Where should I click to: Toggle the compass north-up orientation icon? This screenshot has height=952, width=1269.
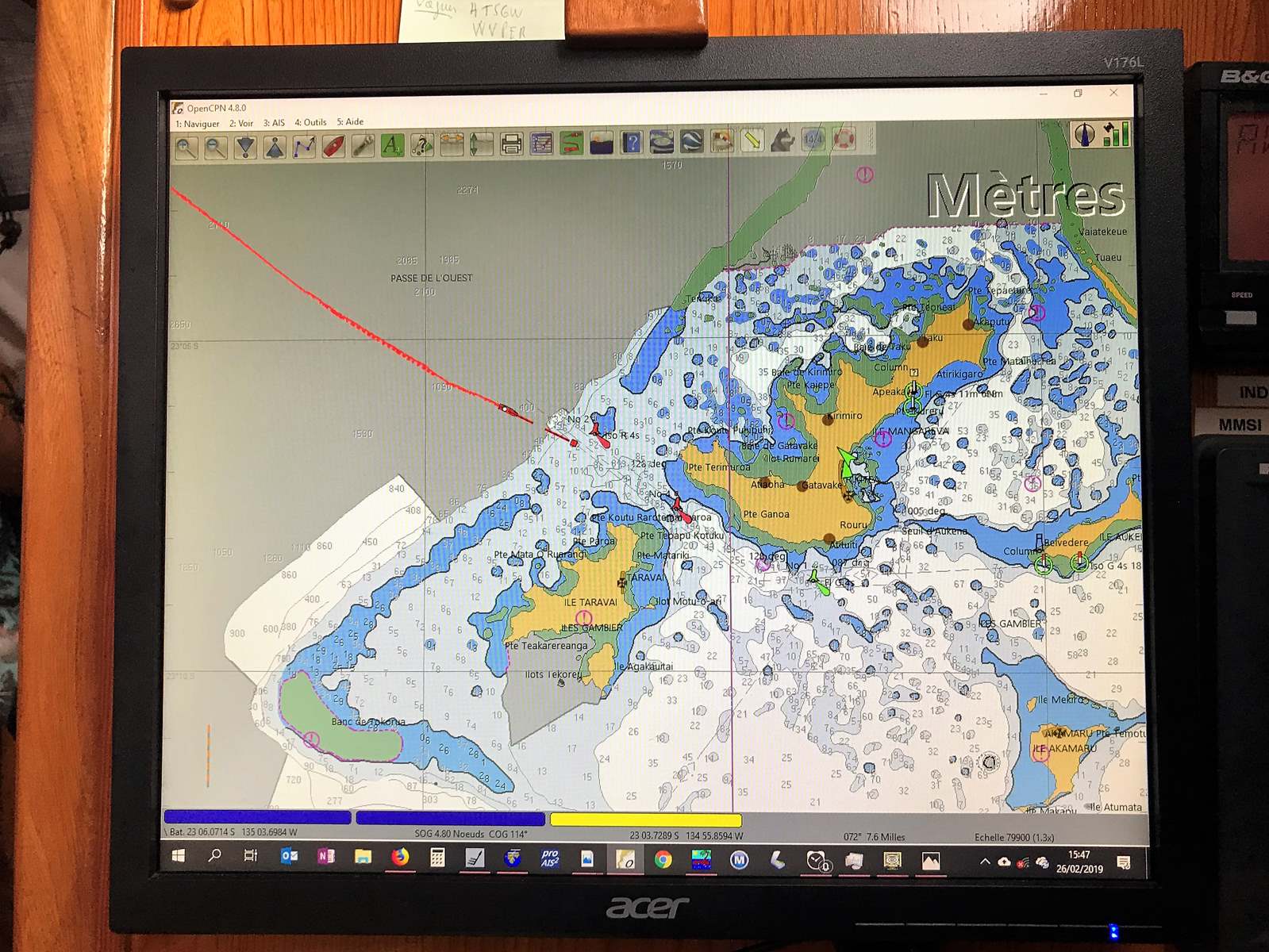coord(1084,134)
